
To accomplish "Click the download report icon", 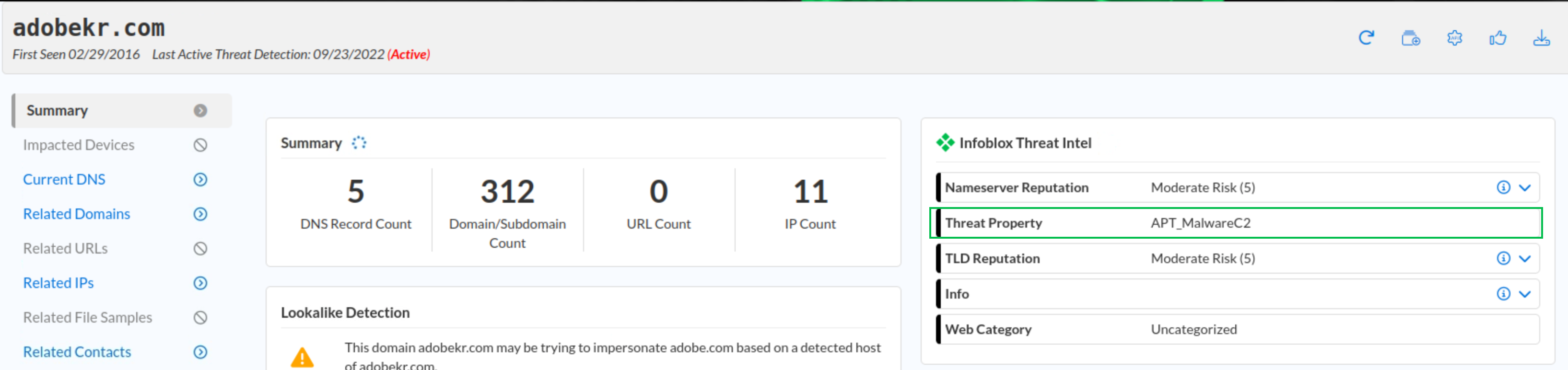I will (x=1541, y=38).
